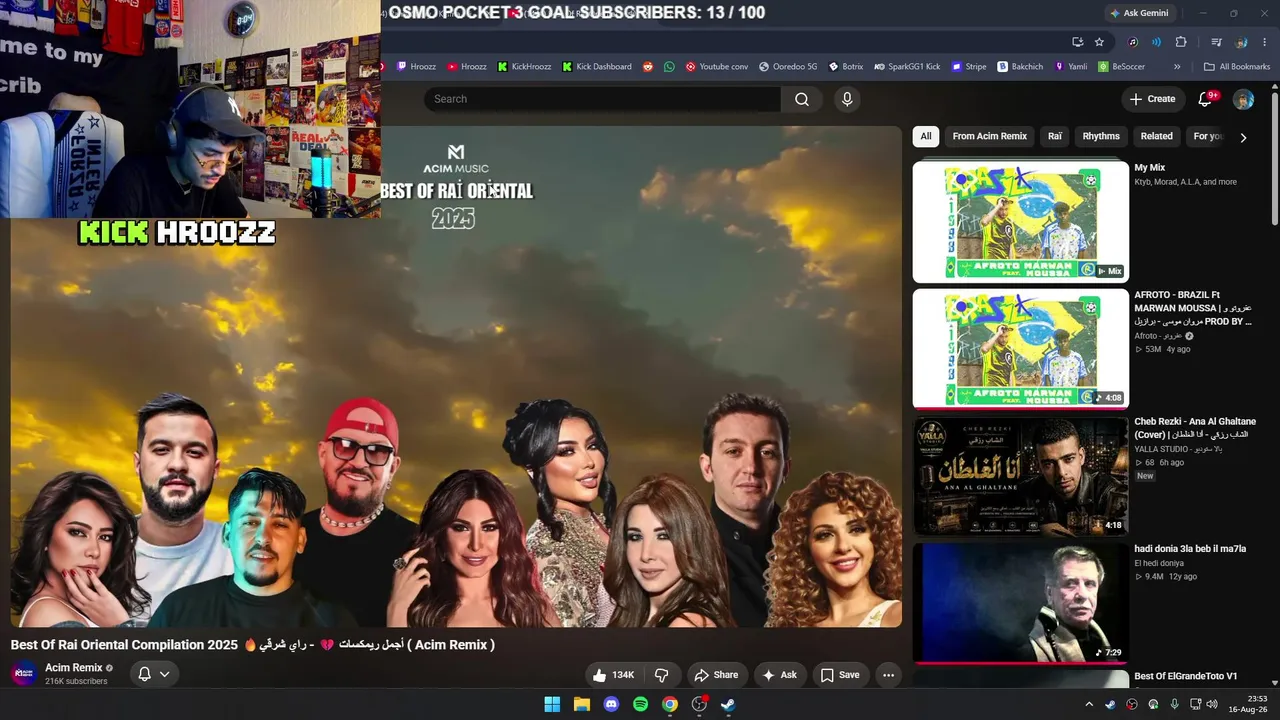Expand the bookmarks bar overflow chevron

[1177, 67]
